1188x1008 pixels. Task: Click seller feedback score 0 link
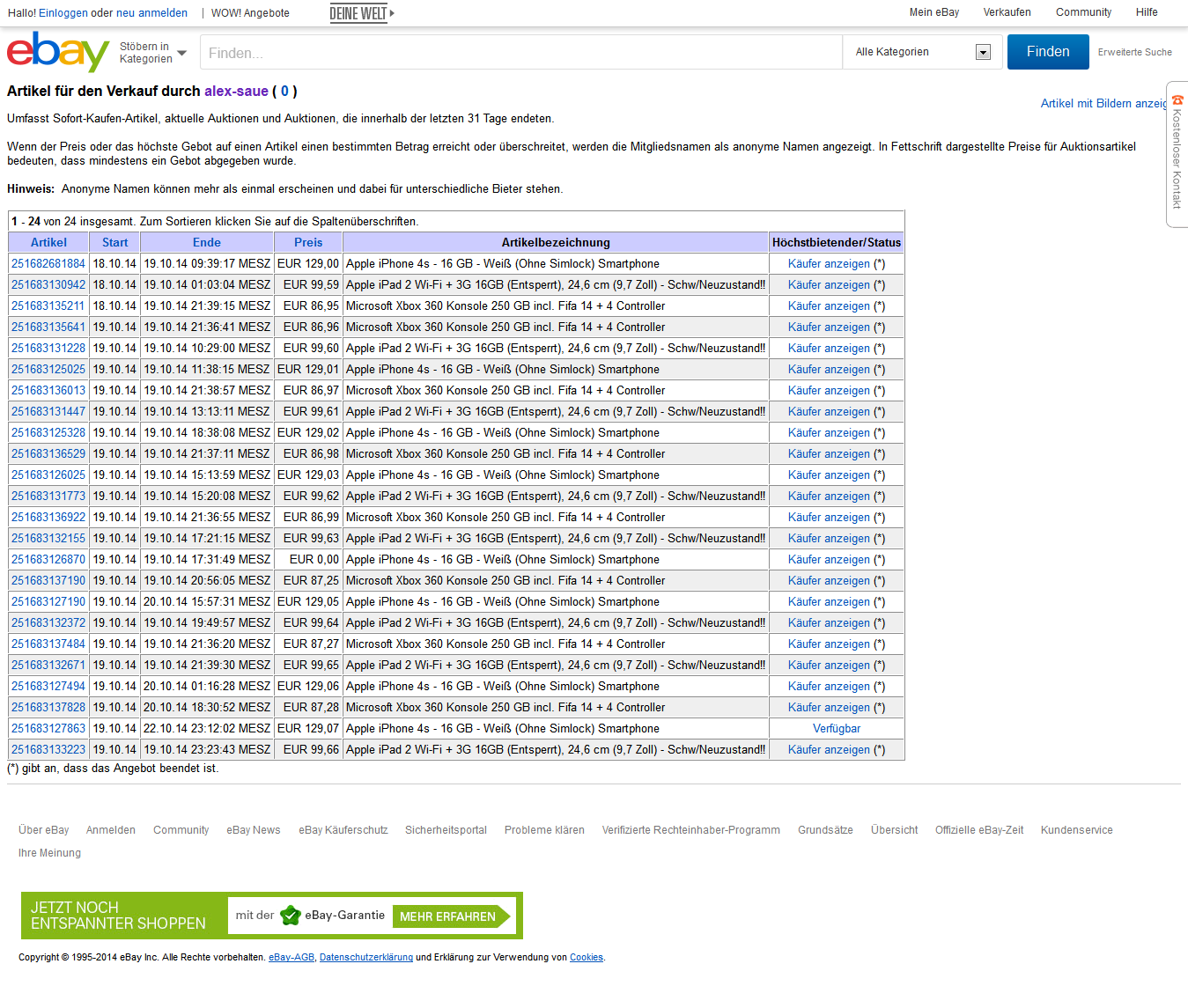click(x=284, y=92)
